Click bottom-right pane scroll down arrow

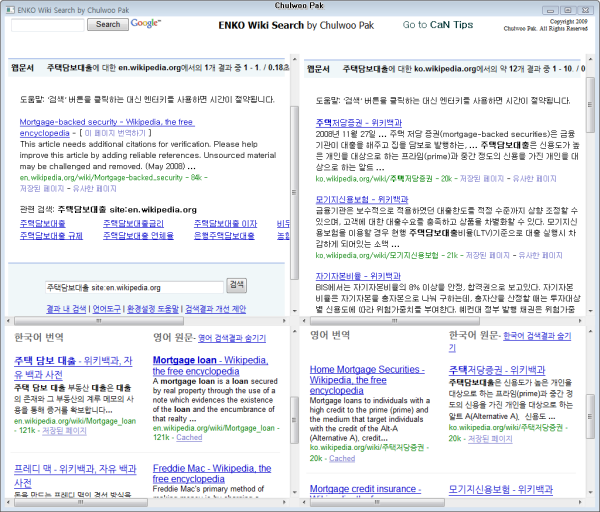590,492
